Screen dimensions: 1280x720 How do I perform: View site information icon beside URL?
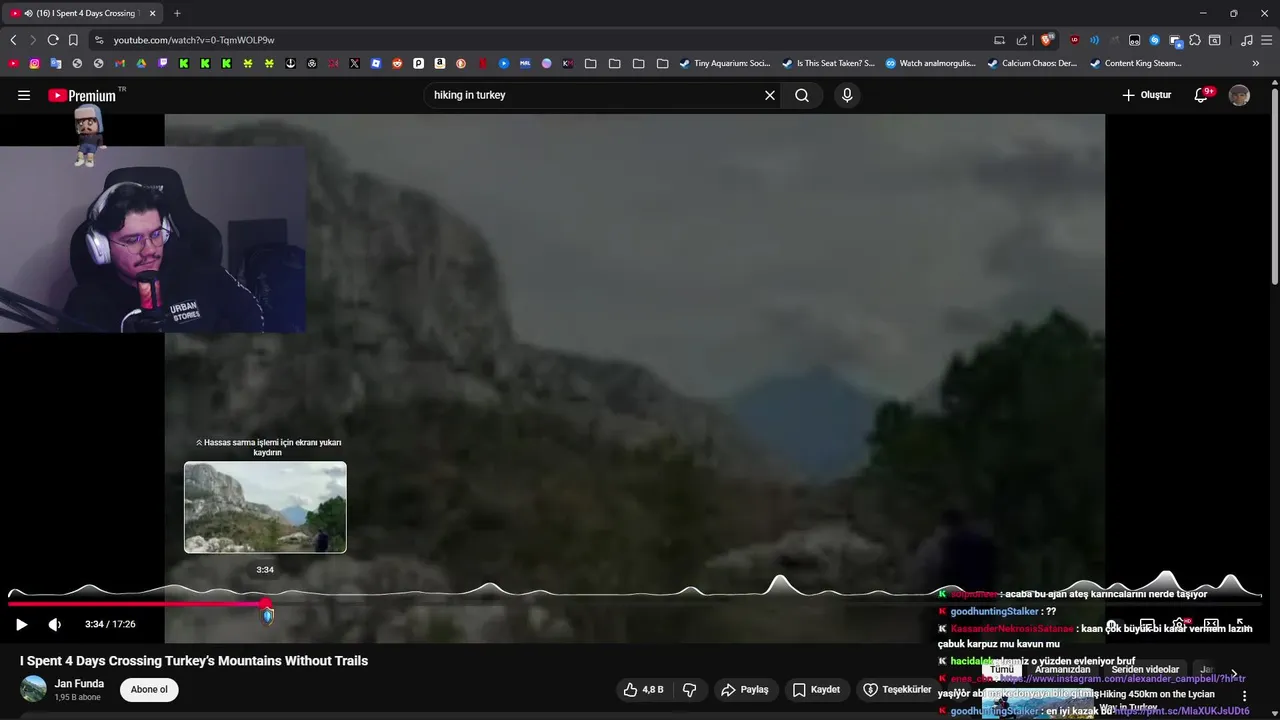pos(98,40)
